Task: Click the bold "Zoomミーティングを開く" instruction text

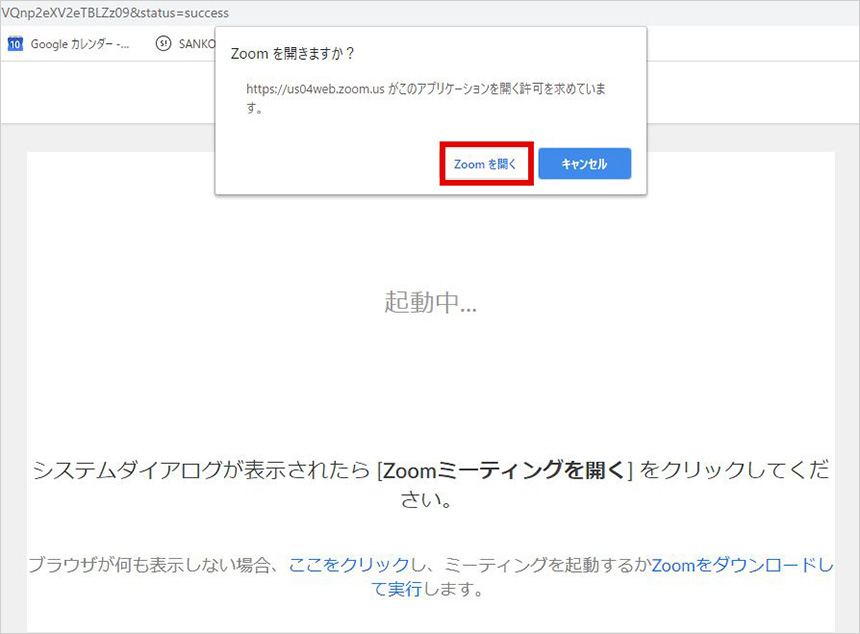Action: click(x=503, y=471)
